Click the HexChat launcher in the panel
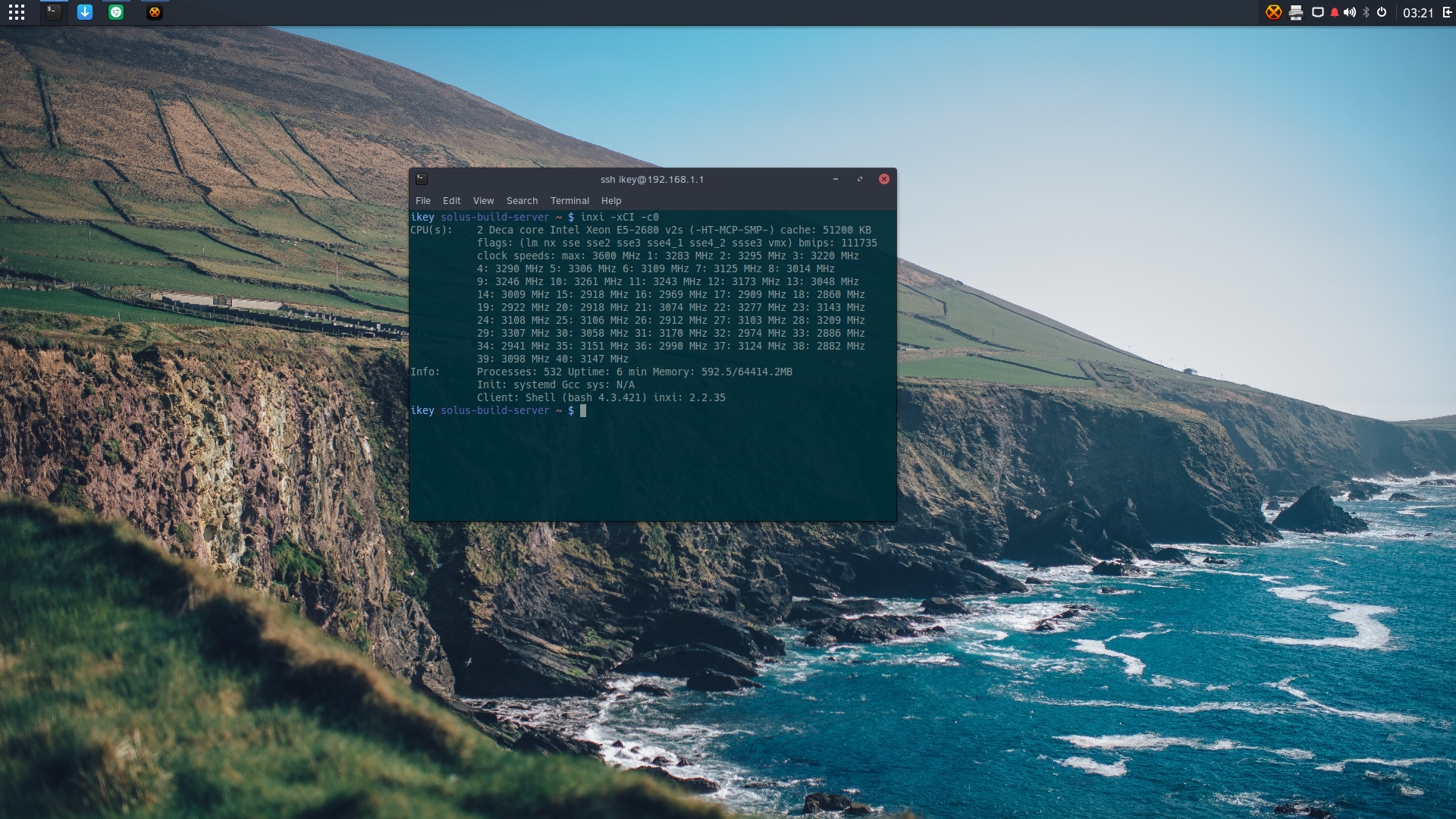The image size is (1456, 819). click(x=155, y=12)
